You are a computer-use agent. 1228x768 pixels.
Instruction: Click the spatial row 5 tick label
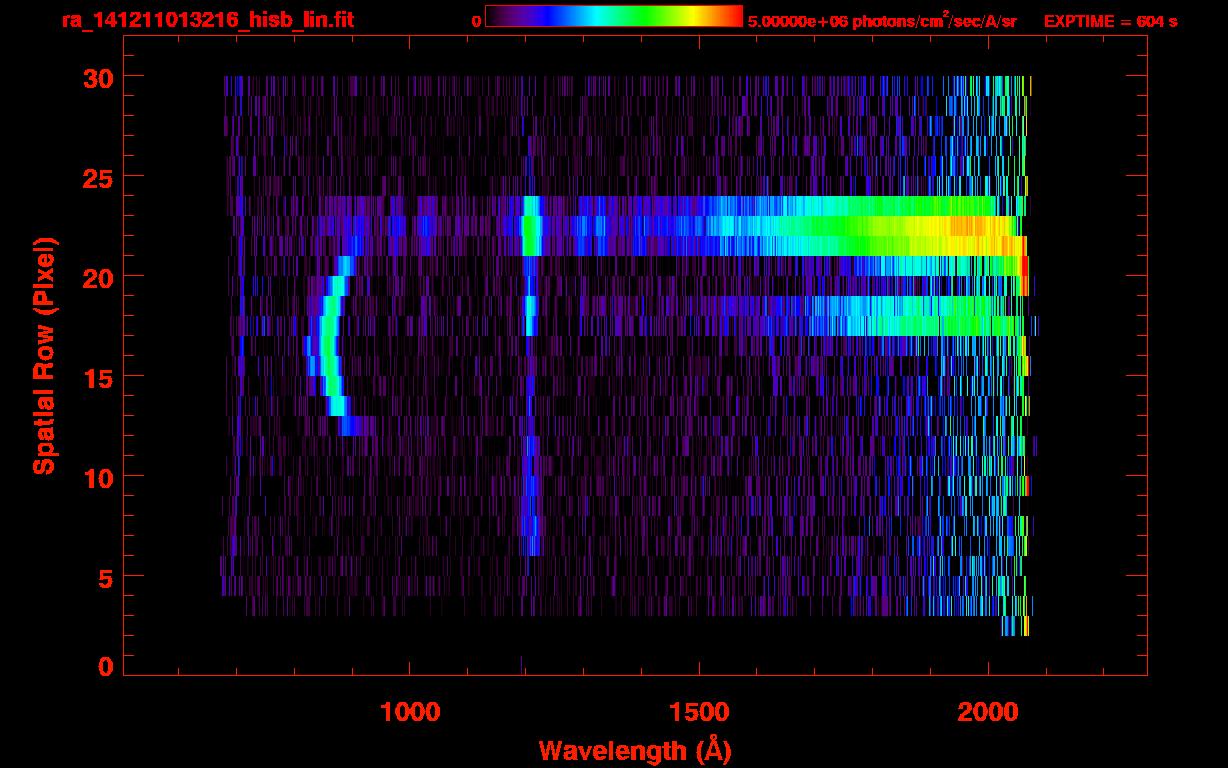pos(107,577)
